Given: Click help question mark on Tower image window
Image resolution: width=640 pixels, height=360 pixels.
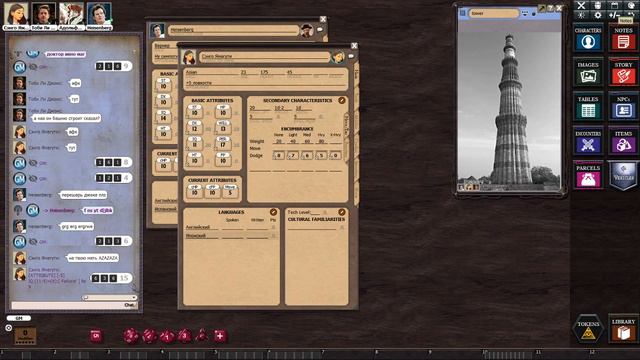Looking at the screenshot, I should 551,8.
